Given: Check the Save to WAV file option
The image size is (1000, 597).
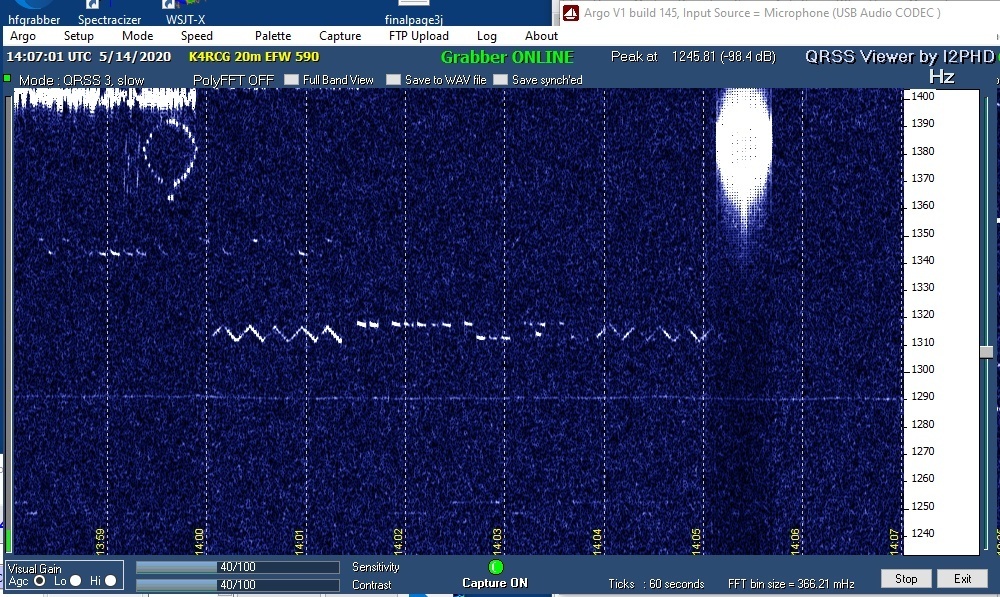Looking at the screenshot, I should (x=393, y=80).
